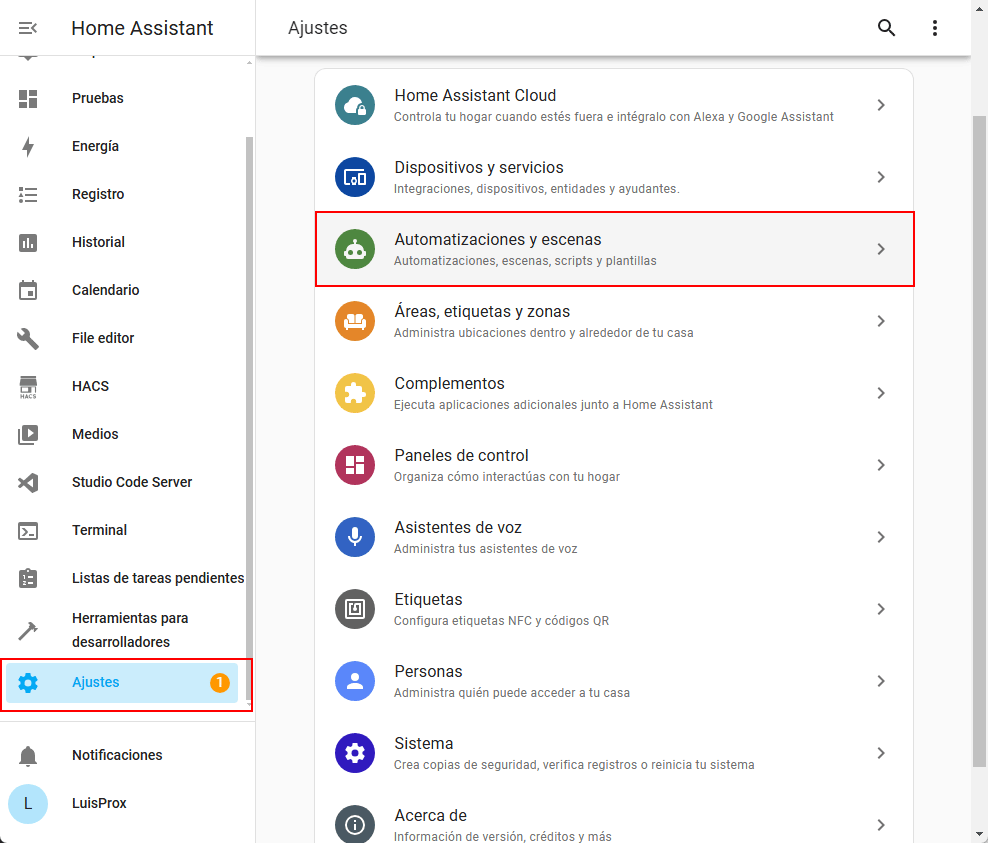Open Studio Code Server in sidebar
The image size is (988, 843).
131,483
